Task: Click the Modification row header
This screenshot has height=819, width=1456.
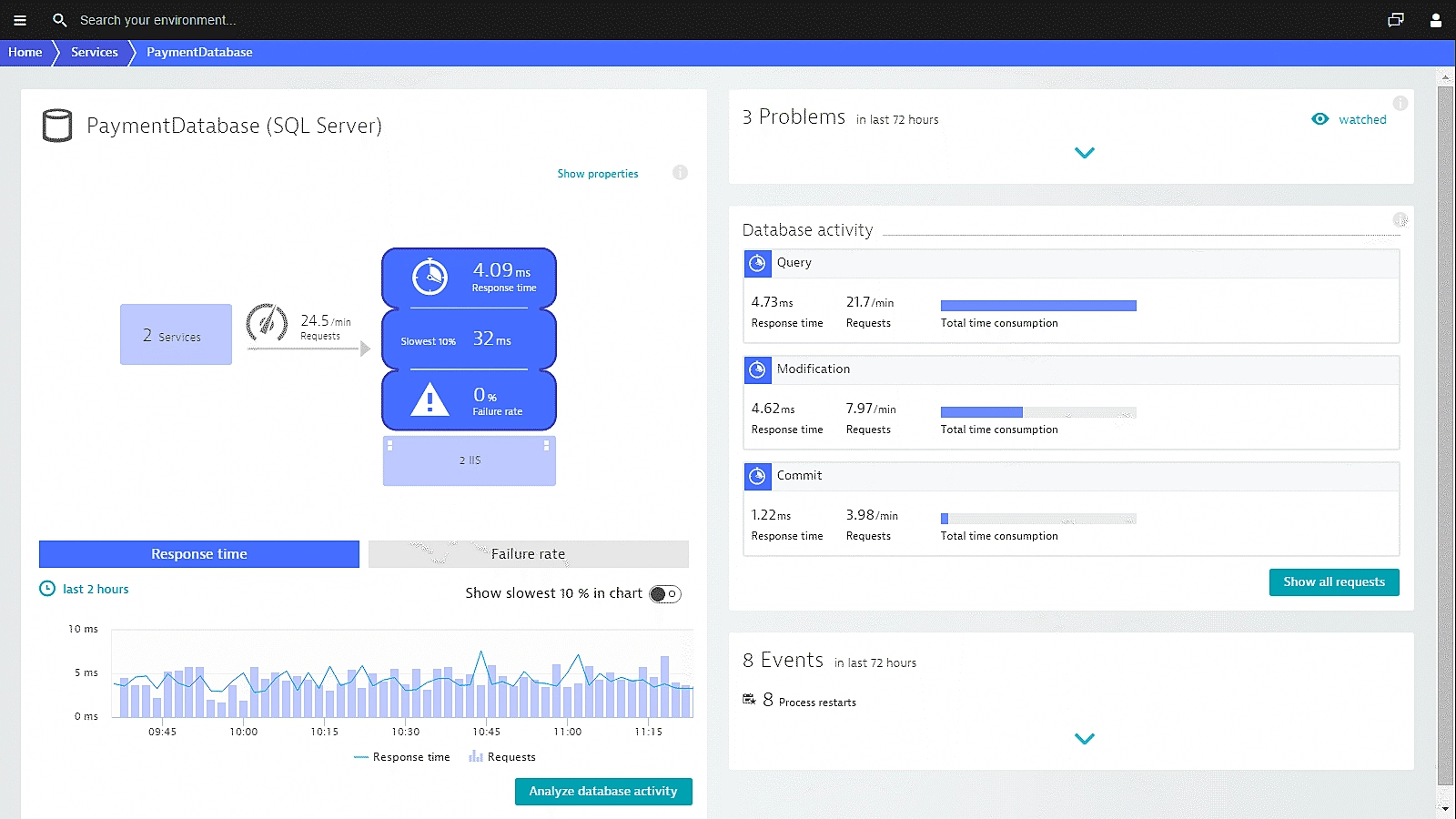Action: click(1071, 369)
